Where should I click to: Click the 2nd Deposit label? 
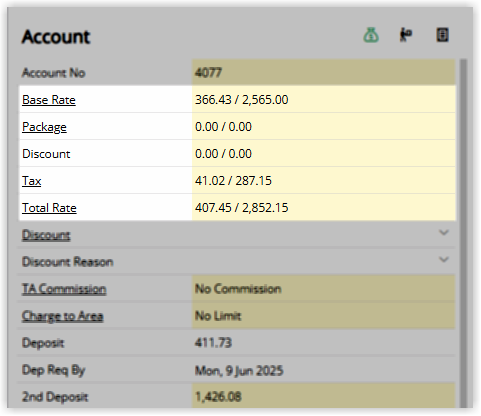[55, 397]
